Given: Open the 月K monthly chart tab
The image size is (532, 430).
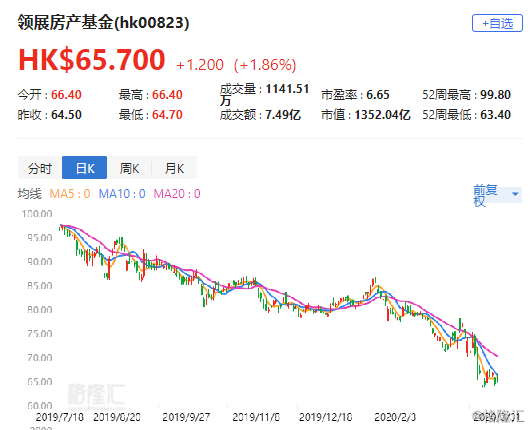Looking at the screenshot, I should 174,168.
